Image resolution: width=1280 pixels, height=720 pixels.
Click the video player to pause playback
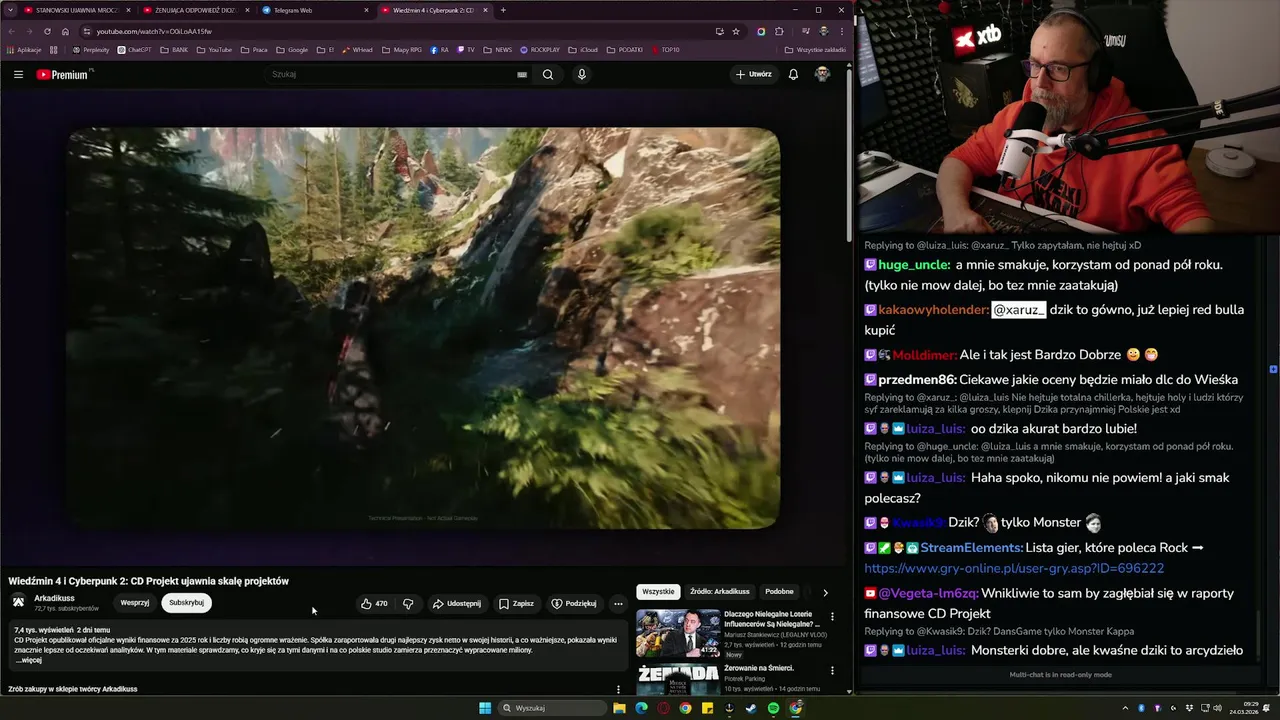424,328
